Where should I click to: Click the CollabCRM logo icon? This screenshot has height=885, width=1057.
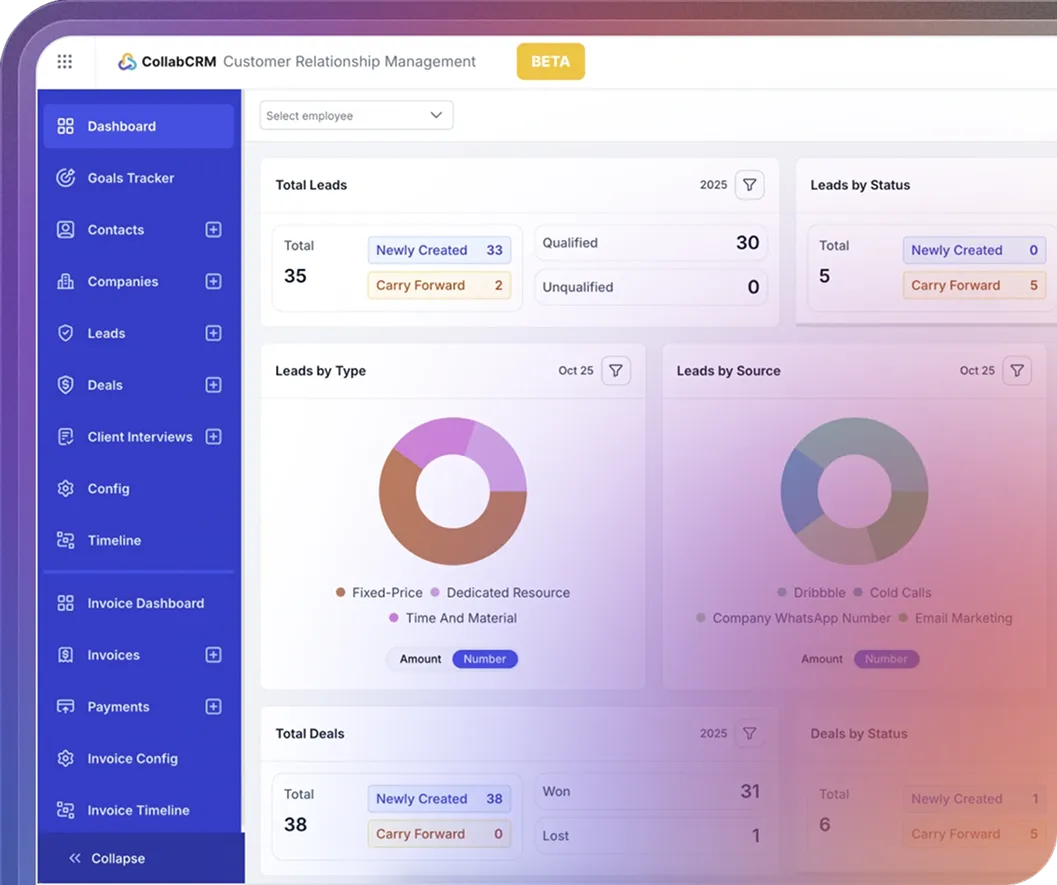click(x=127, y=61)
